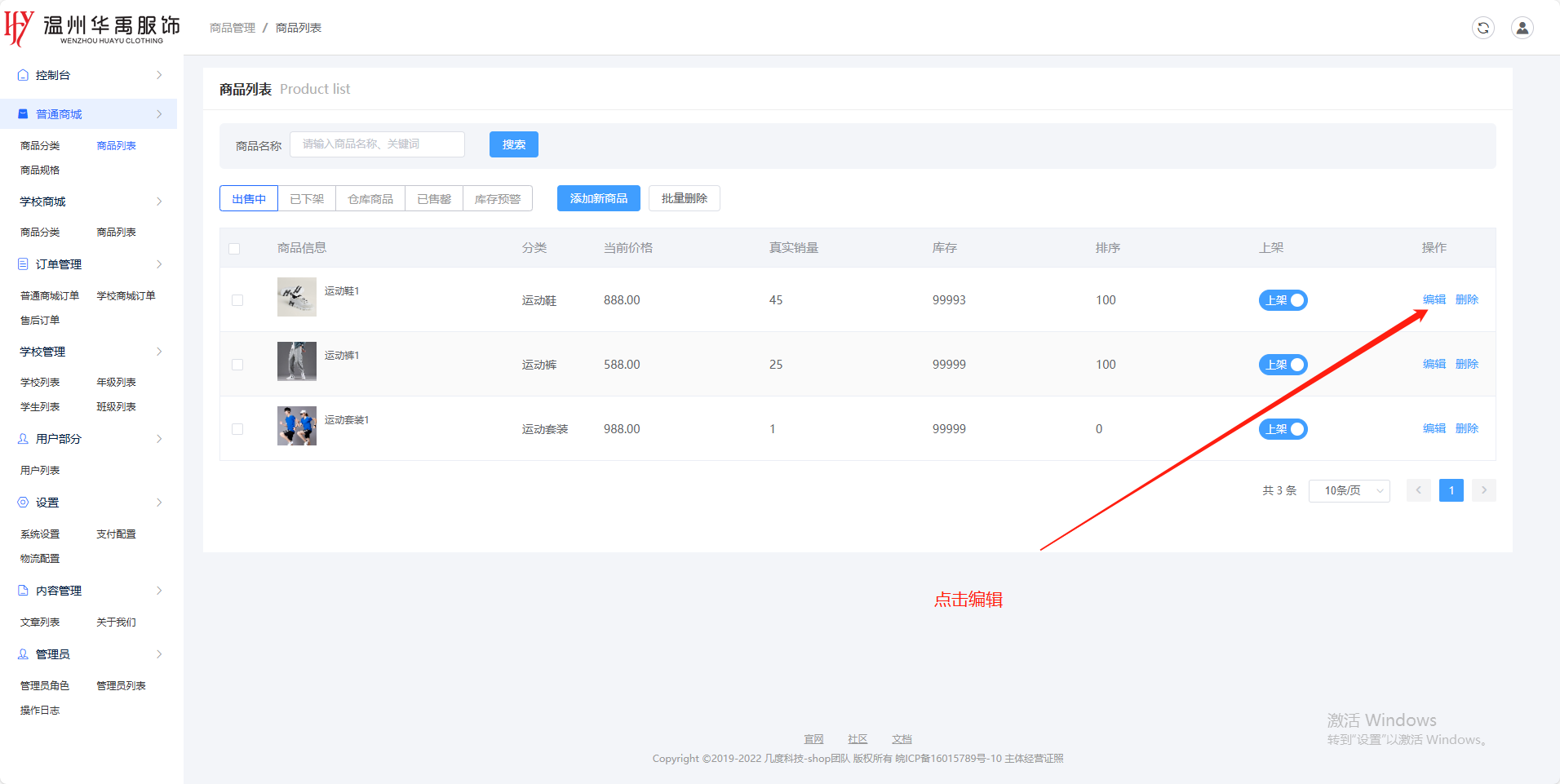Click the 控制台 home icon in sidebar
Screen dimensions: 1560x784
(x=23, y=75)
